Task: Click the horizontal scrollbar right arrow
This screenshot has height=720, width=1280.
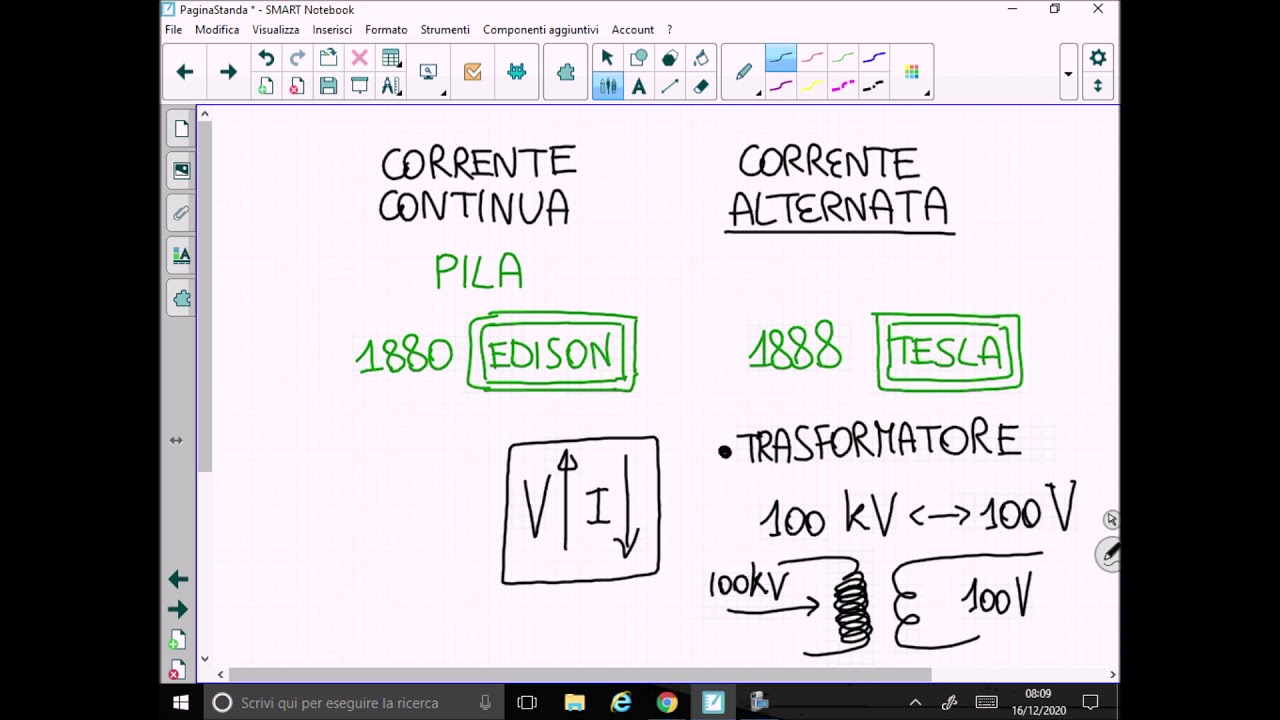Action: click(1112, 675)
